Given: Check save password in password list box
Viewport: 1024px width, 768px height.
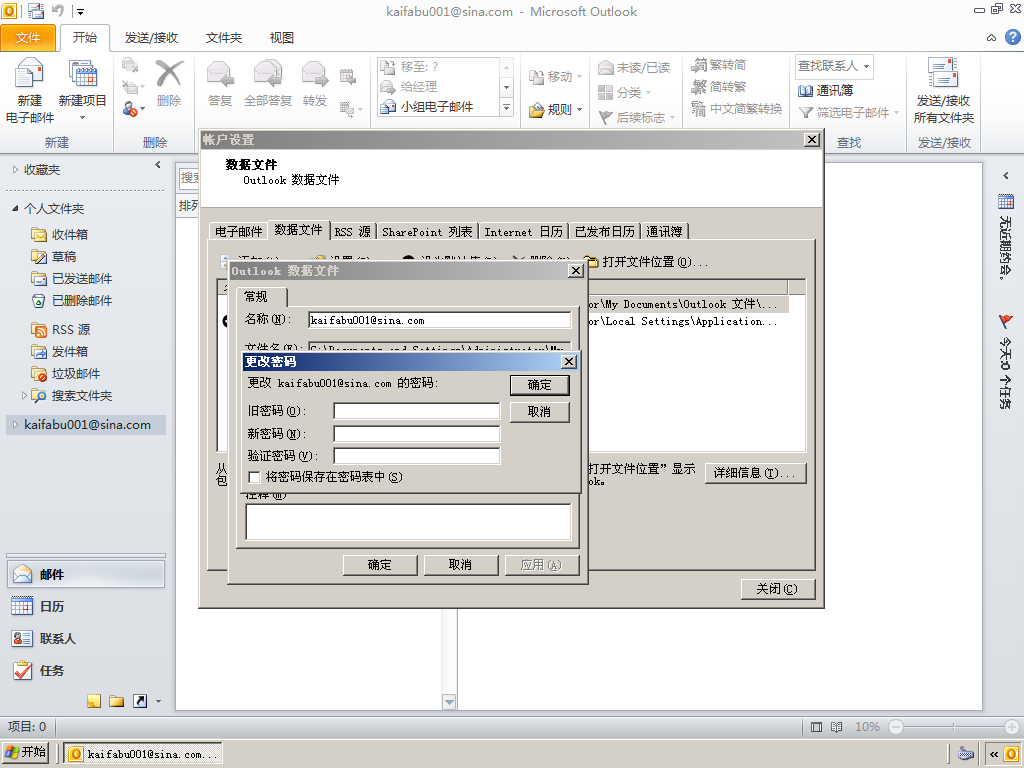Looking at the screenshot, I should click(x=255, y=477).
